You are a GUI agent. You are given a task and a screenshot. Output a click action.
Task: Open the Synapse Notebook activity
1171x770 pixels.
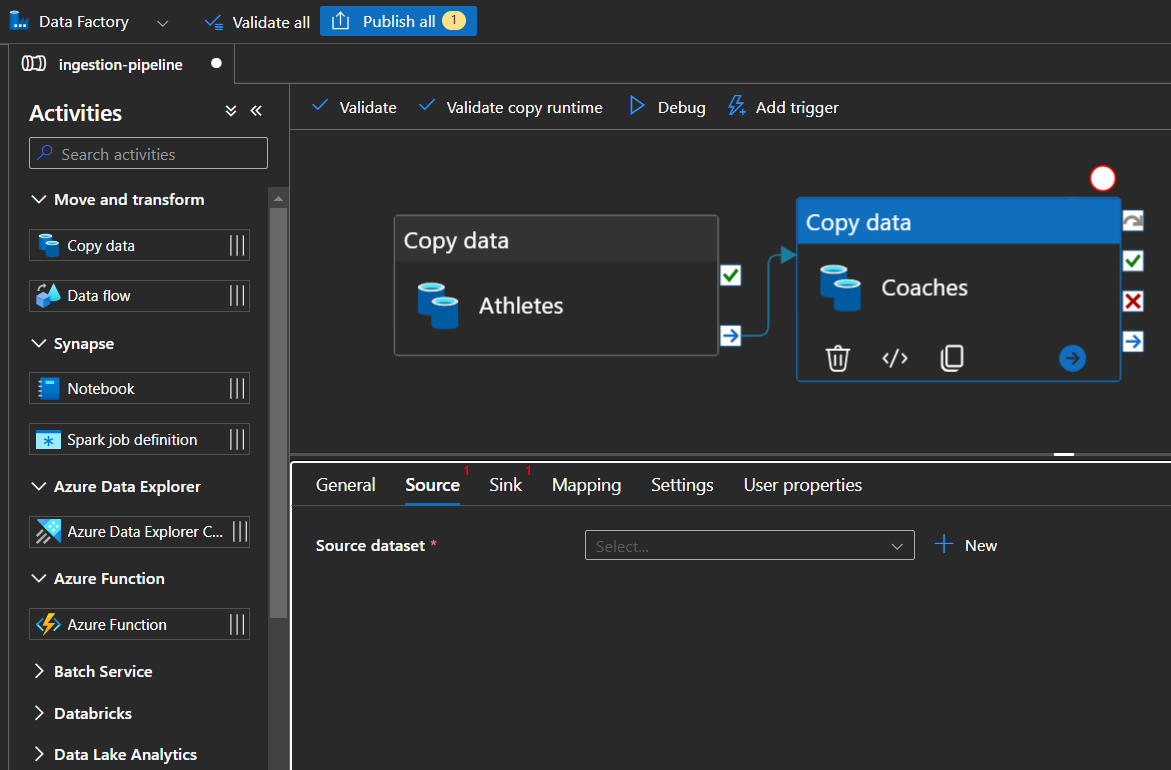tap(139, 388)
